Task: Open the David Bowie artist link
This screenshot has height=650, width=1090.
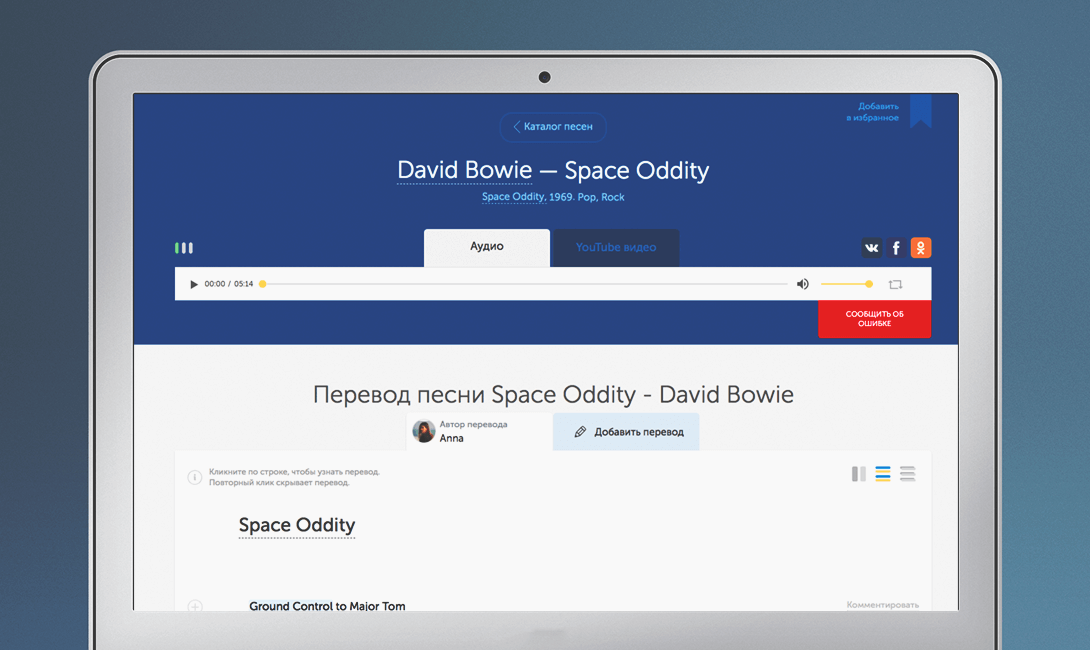Action: click(464, 170)
